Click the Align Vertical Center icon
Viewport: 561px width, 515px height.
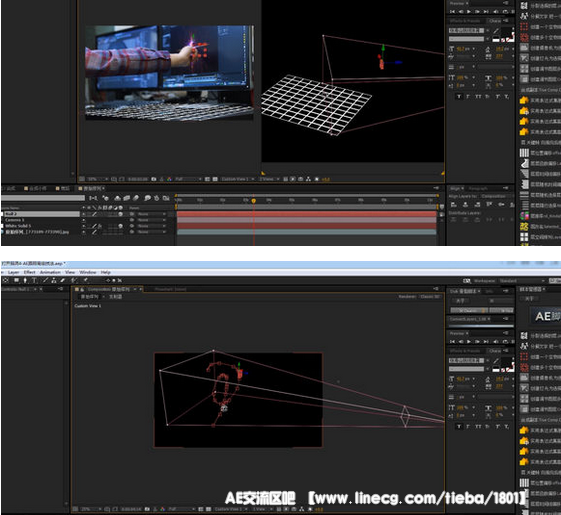click(x=501, y=205)
